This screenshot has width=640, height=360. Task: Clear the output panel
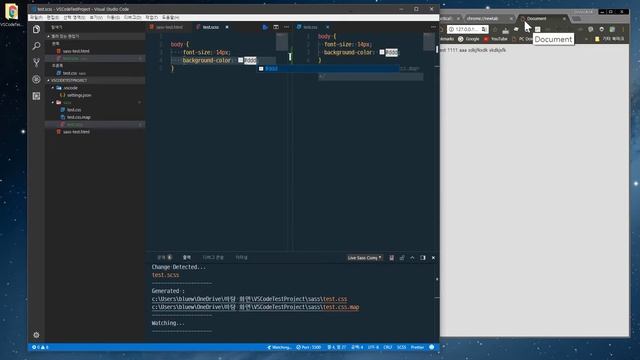pos(391,258)
